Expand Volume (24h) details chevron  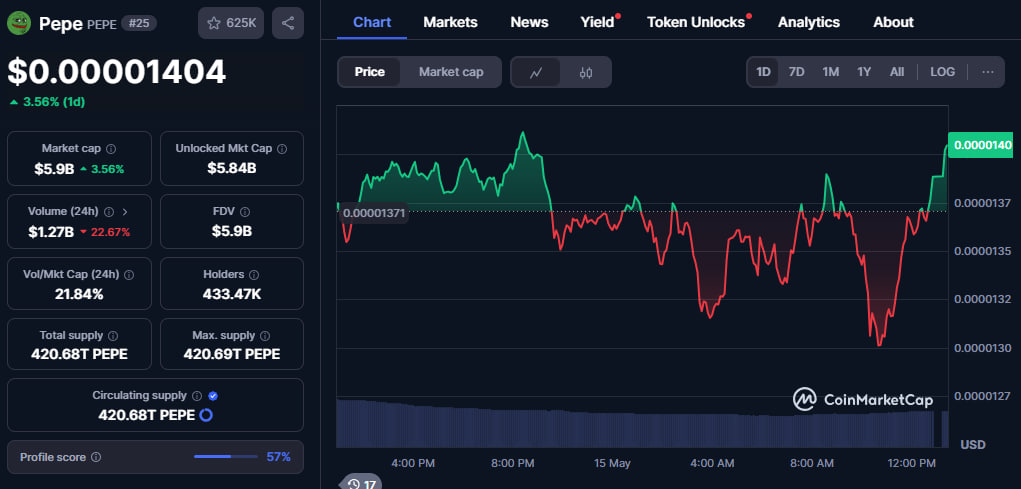(125, 212)
